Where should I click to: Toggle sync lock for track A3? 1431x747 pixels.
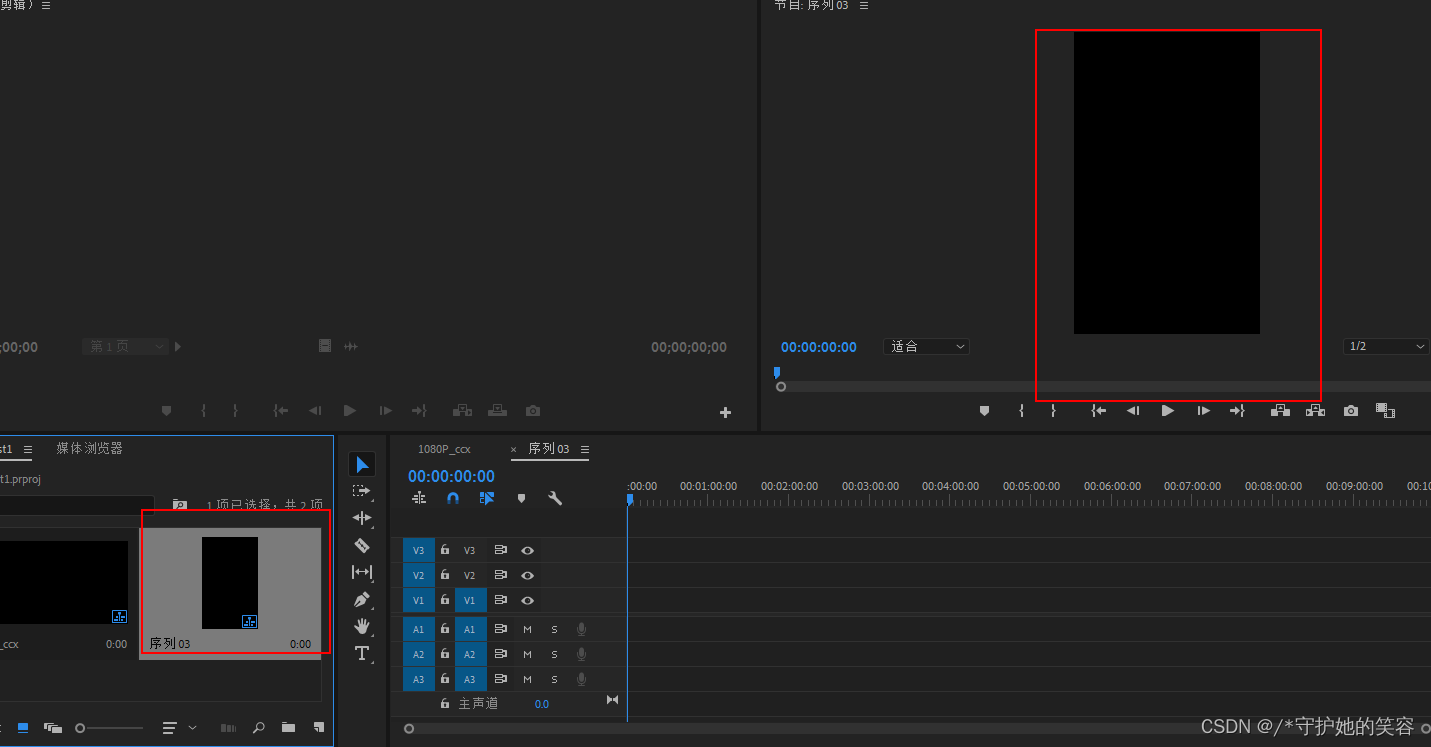click(500, 679)
